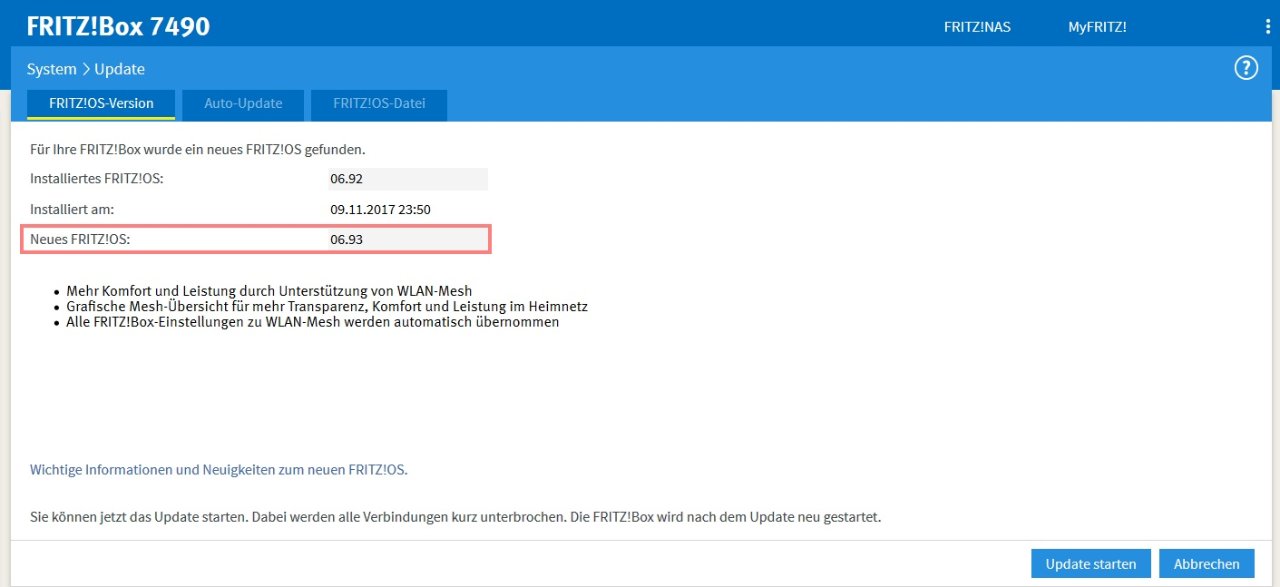Click the 'Sie können jetzt das Update starten' note
The image size is (1280, 587).
point(455,518)
